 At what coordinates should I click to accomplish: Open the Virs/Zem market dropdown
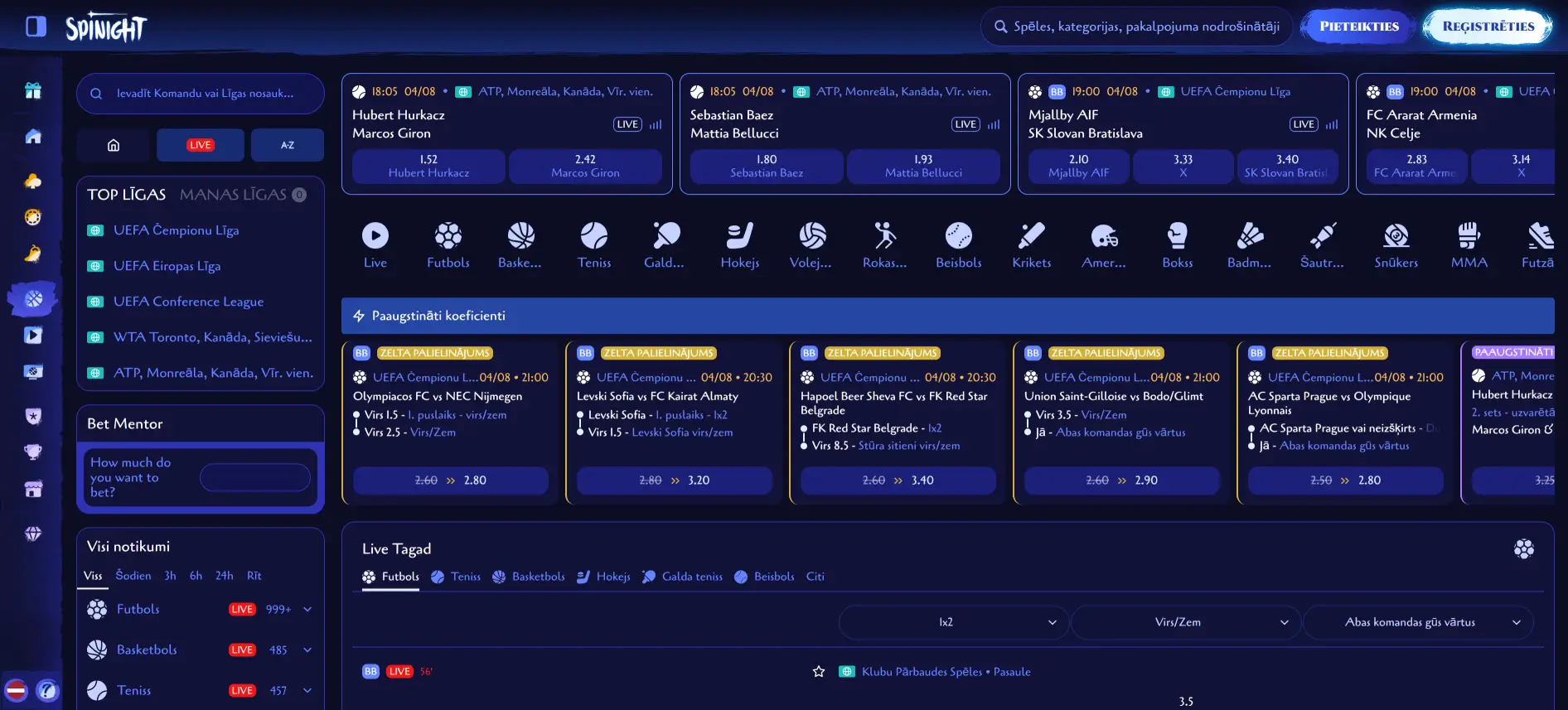(1186, 622)
